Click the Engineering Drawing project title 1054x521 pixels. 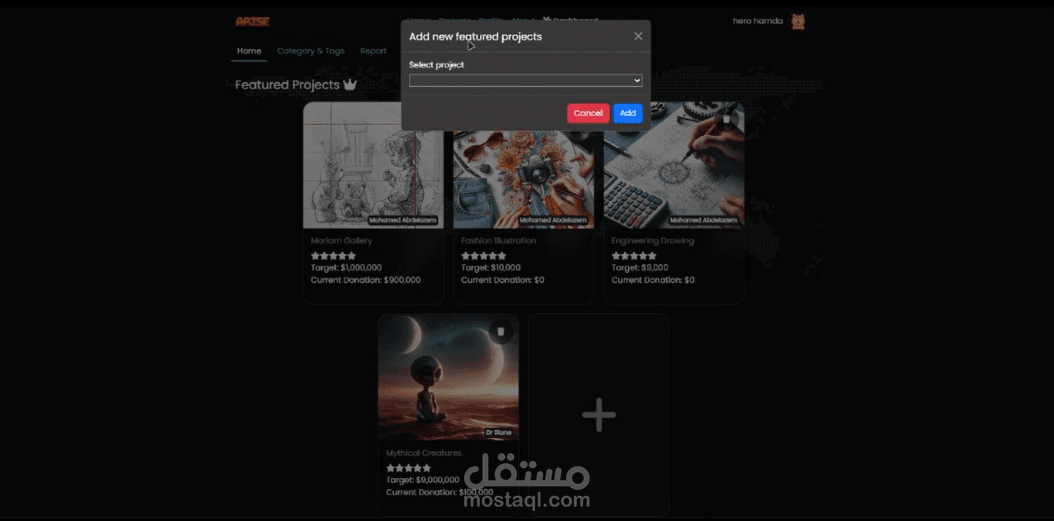pyautogui.click(x=653, y=241)
